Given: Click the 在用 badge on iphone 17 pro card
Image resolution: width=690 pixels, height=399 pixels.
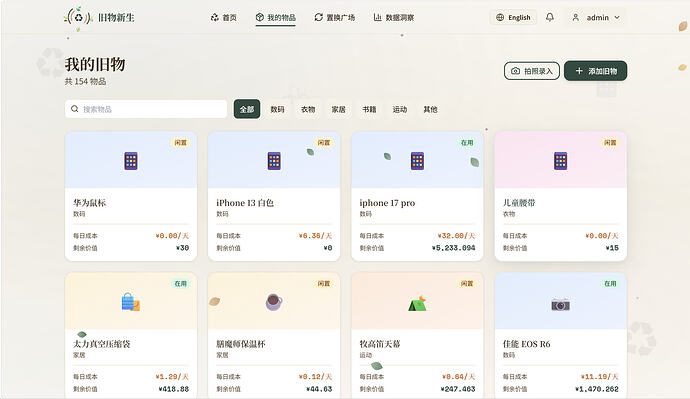Looking at the screenshot, I should 467,143.
